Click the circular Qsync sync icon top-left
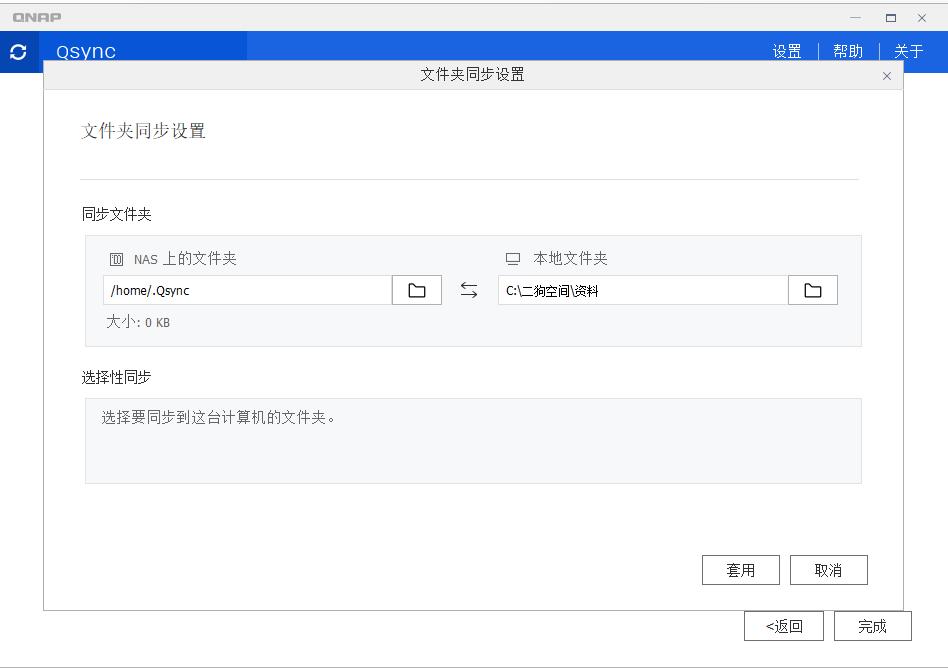948x668 pixels. [17, 50]
